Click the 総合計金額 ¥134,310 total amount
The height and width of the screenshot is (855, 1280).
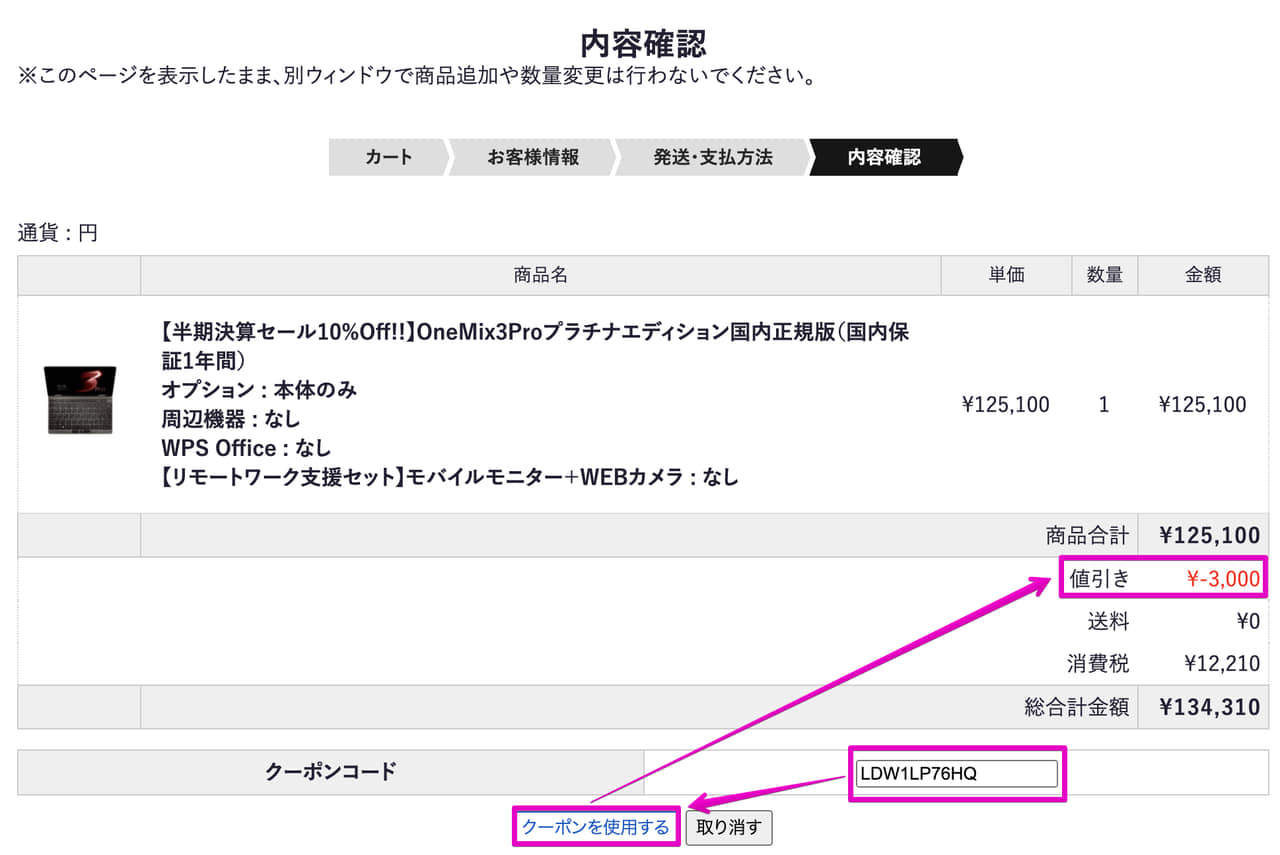point(1209,708)
